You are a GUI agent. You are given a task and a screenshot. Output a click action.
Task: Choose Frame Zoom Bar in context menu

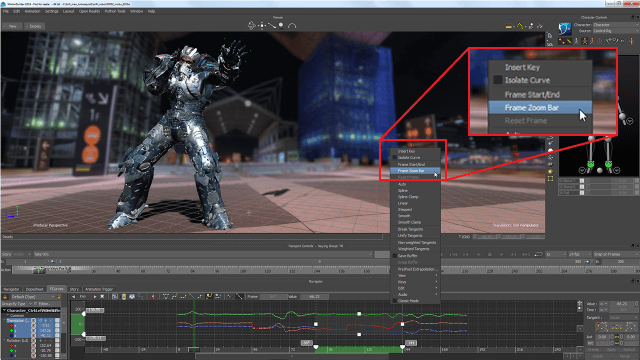(x=415, y=171)
